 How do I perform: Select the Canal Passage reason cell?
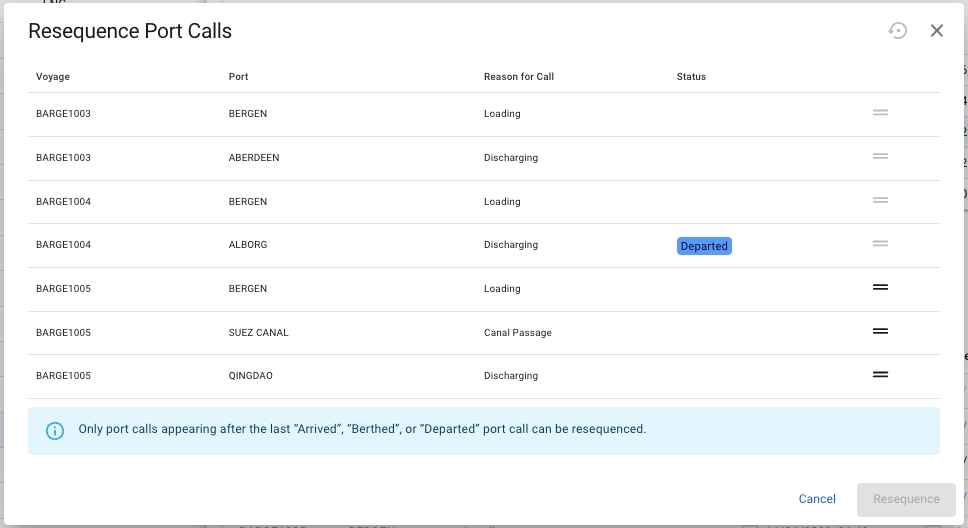click(517, 333)
